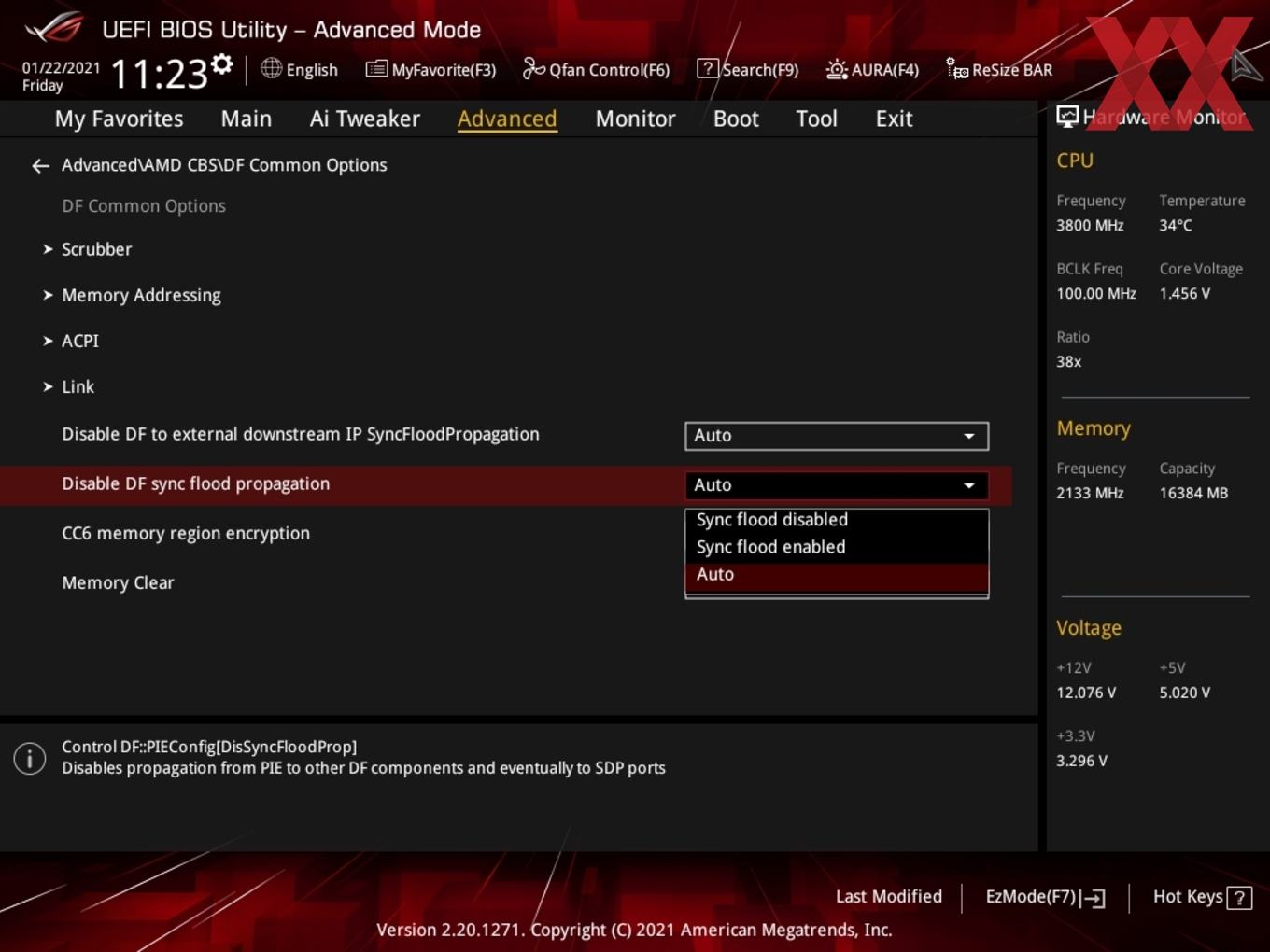This screenshot has height=952, width=1270.
Task: Click the ROG logo icon
Action: [x=53, y=28]
